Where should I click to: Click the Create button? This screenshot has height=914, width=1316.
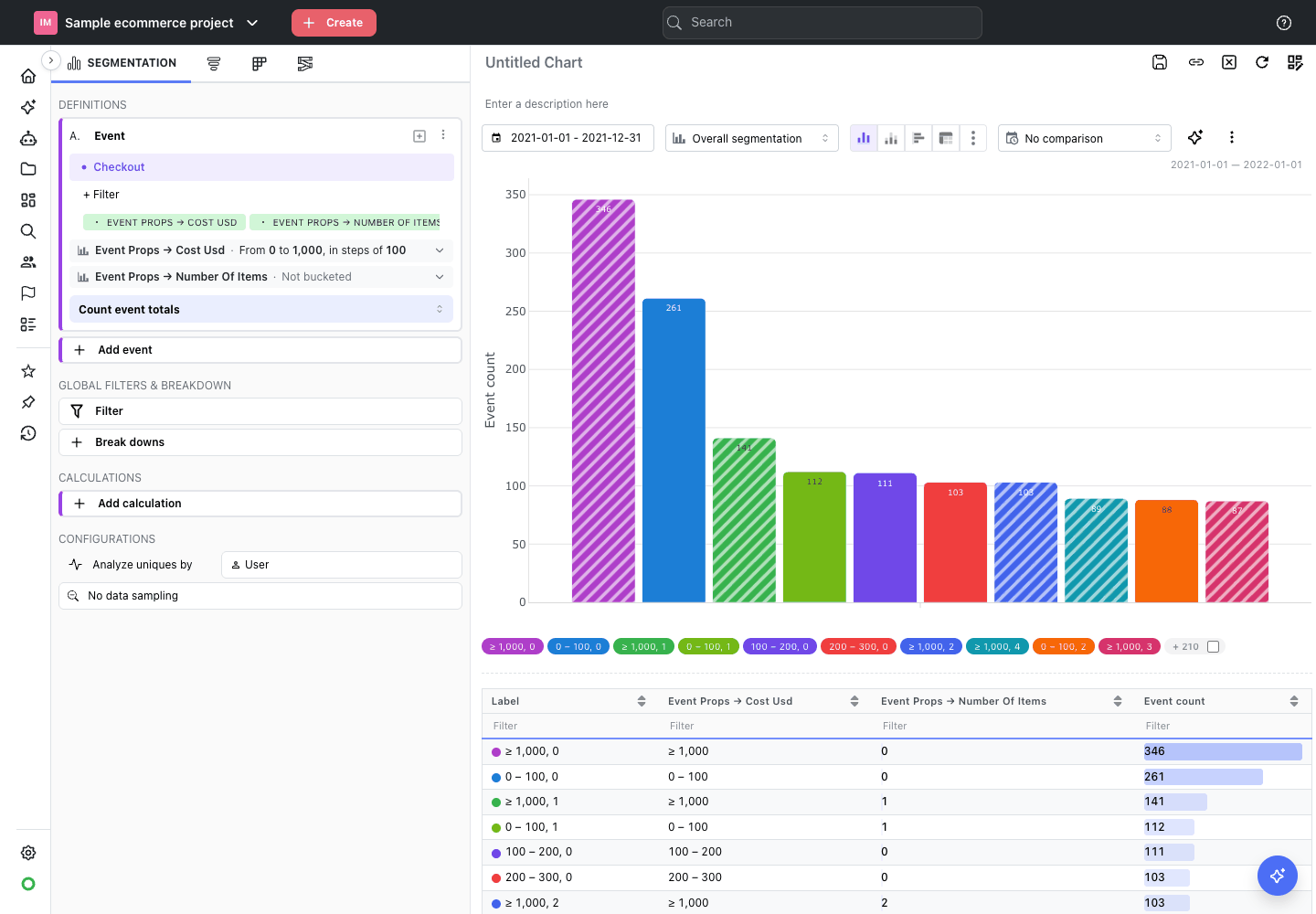tap(334, 23)
